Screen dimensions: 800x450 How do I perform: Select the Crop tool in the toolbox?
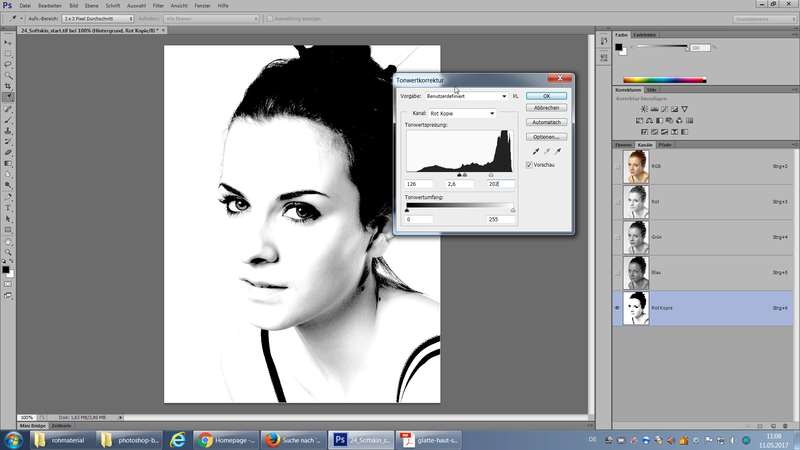tap(8, 86)
